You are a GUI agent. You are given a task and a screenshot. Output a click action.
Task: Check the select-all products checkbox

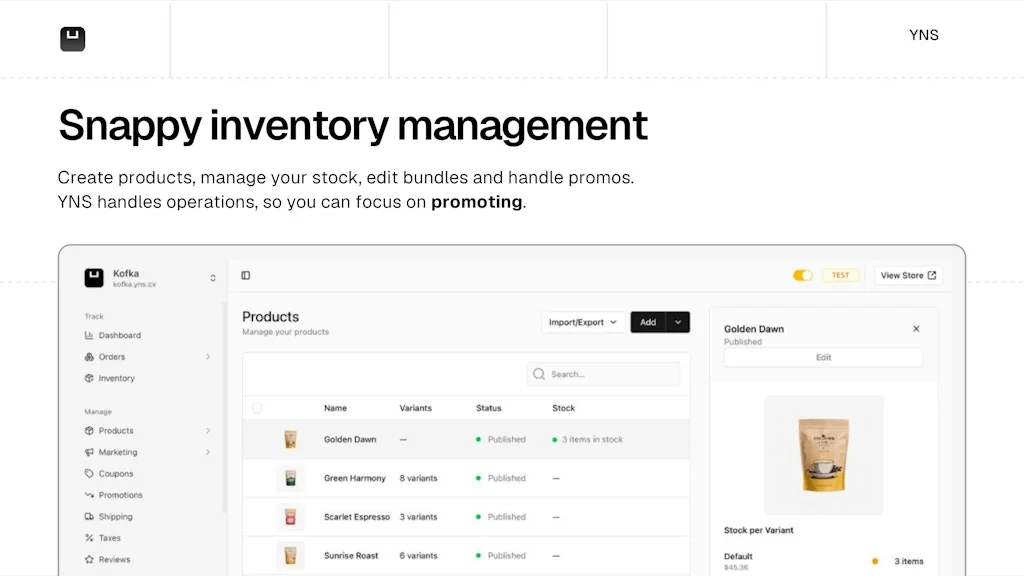(257, 408)
